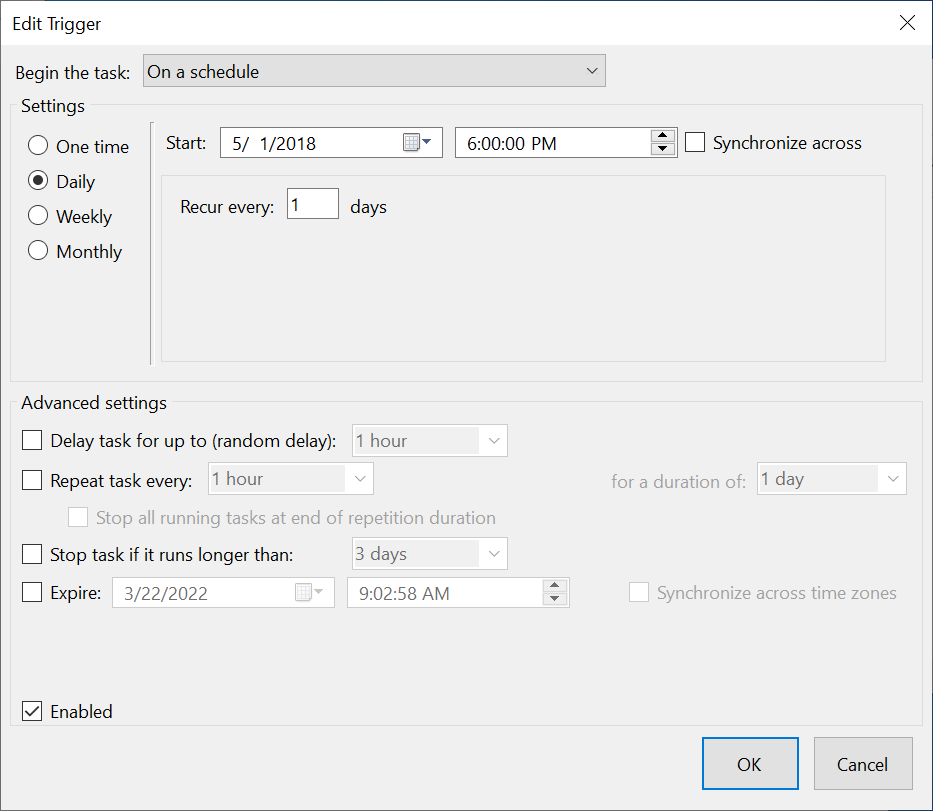
Task: Select the Daily radio button
Action: tap(38, 181)
